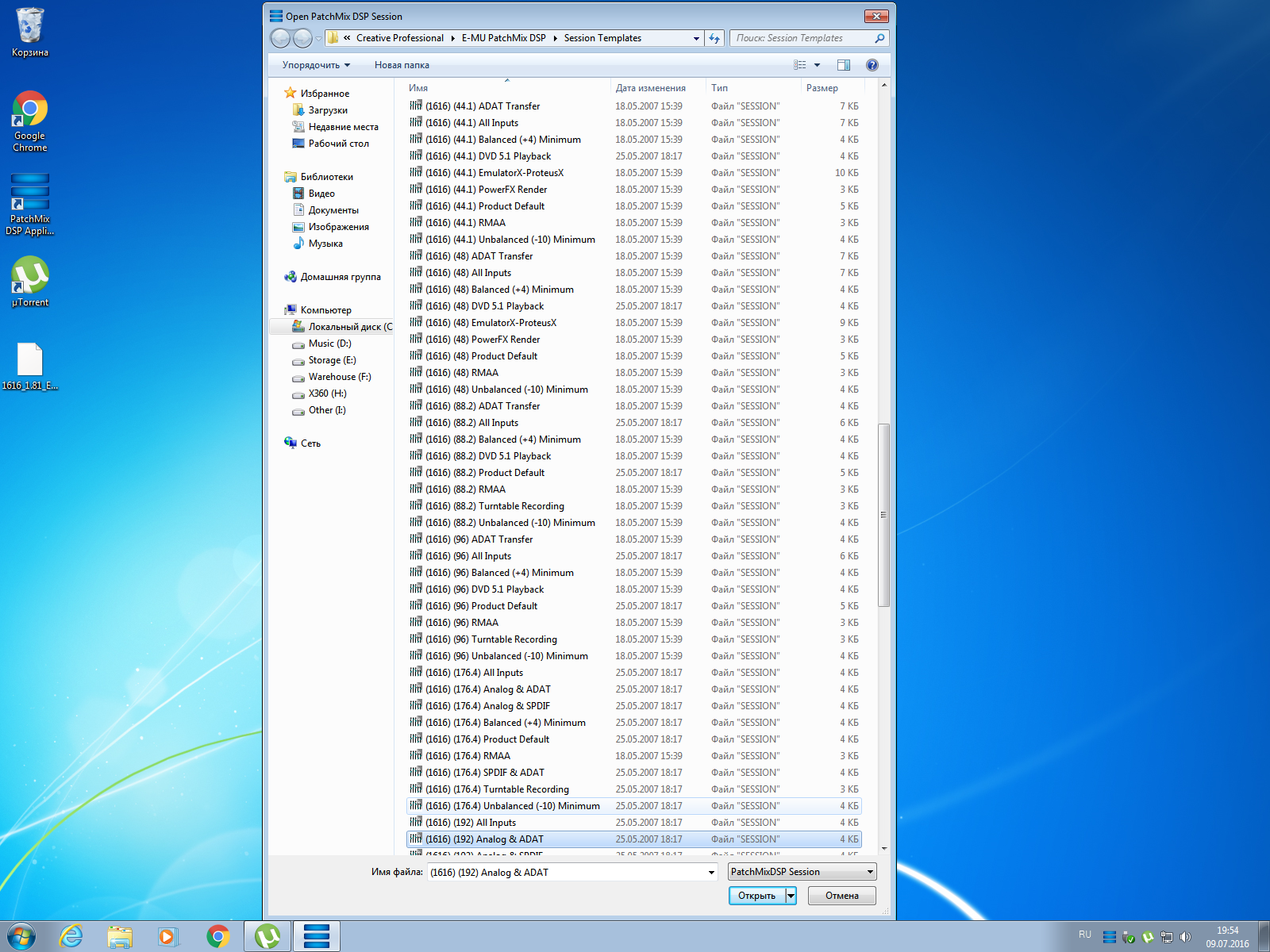Open Windows Explorer from the taskbar
This screenshot has width=1270, height=952.
120,937
